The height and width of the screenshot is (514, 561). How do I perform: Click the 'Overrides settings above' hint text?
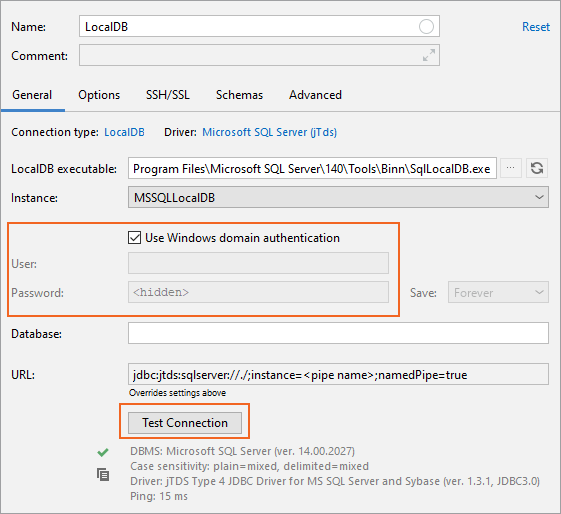(x=177, y=393)
